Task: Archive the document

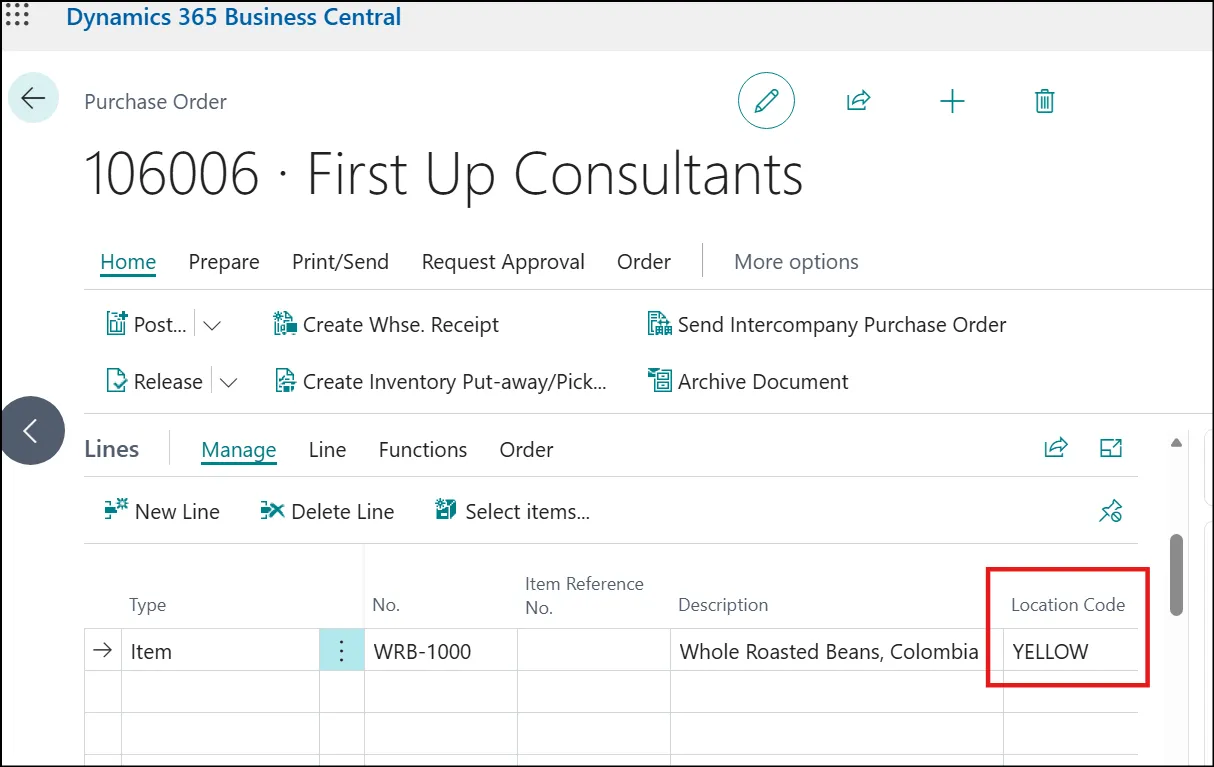Action: [x=748, y=381]
